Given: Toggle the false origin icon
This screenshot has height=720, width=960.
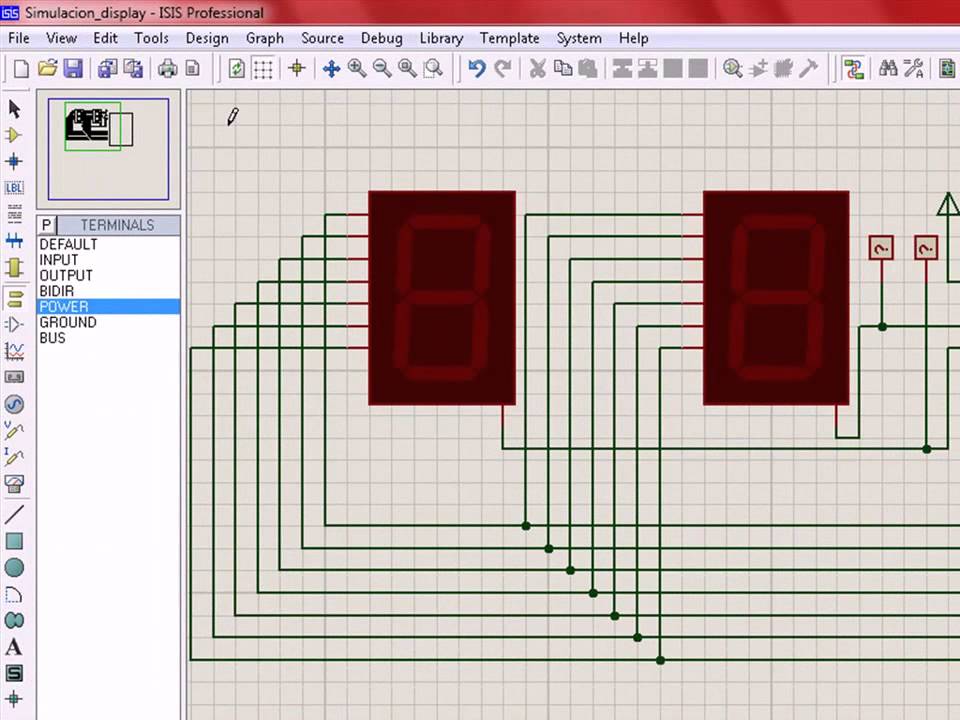Looking at the screenshot, I should pos(297,68).
